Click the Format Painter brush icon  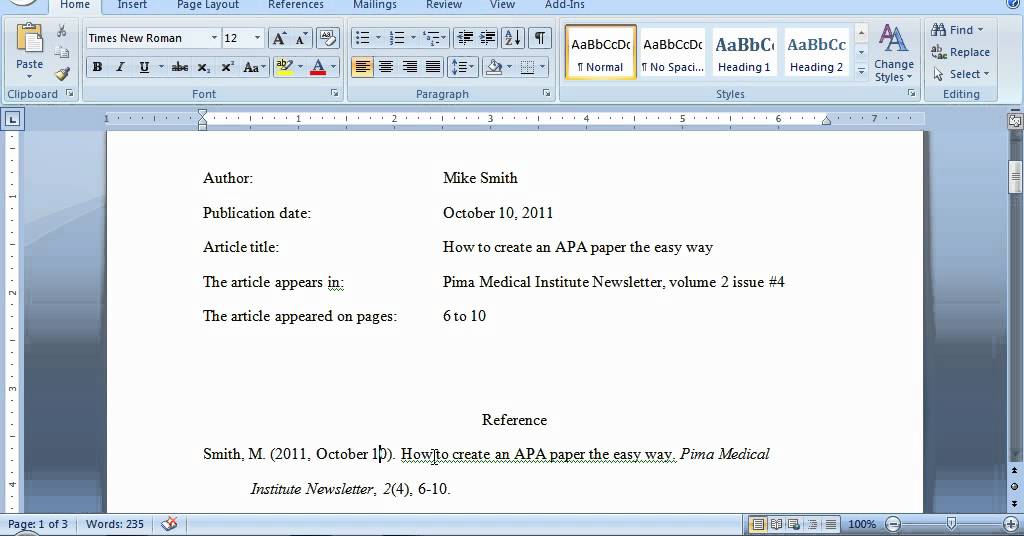62,73
